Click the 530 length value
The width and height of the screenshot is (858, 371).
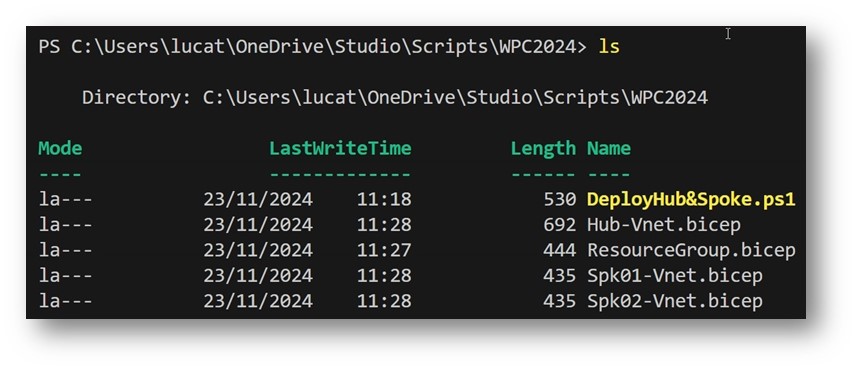coord(560,199)
